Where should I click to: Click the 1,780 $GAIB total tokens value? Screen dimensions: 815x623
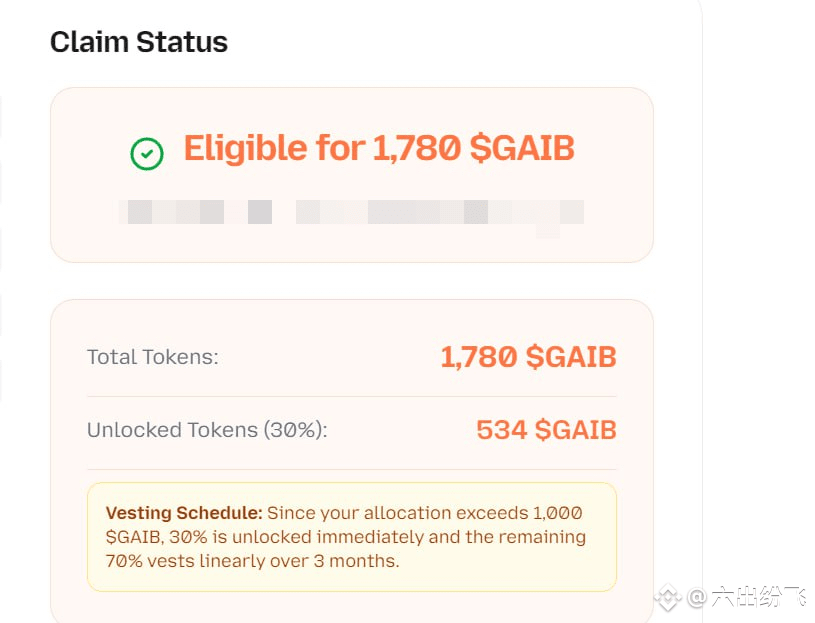tap(528, 357)
